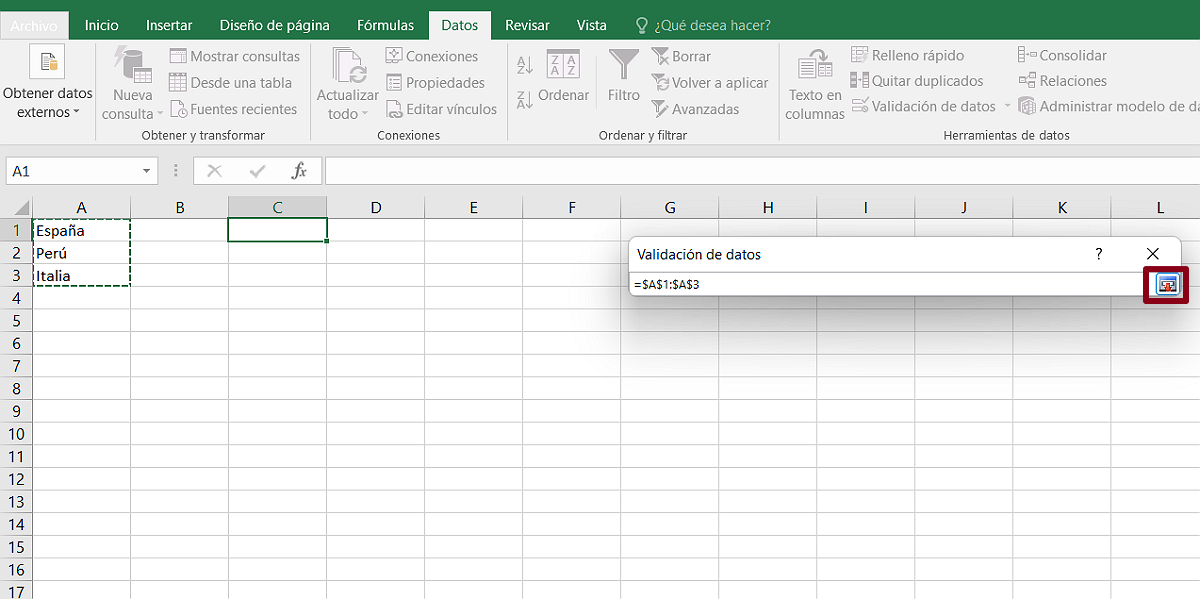The height and width of the screenshot is (599, 1200).
Task: Open the Name Box dropdown arrow
Action: (147, 171)
